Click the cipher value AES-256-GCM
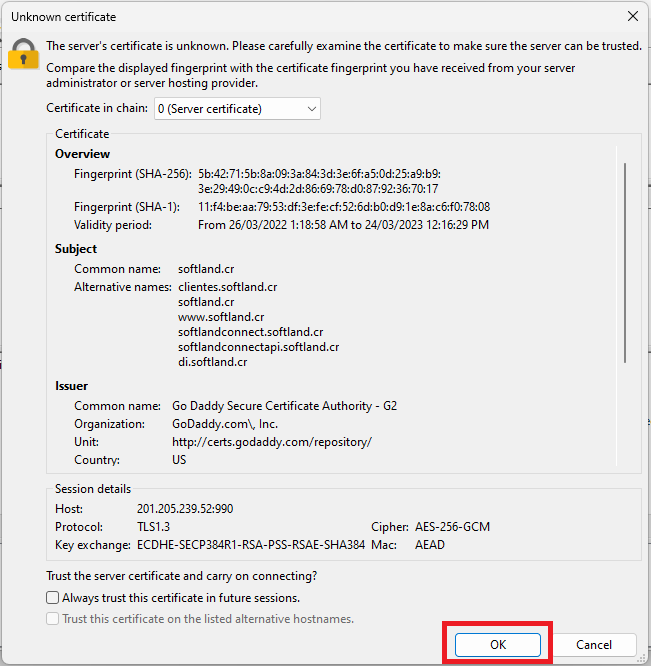Viewport: 651px width, 666px height. [452, 527]
